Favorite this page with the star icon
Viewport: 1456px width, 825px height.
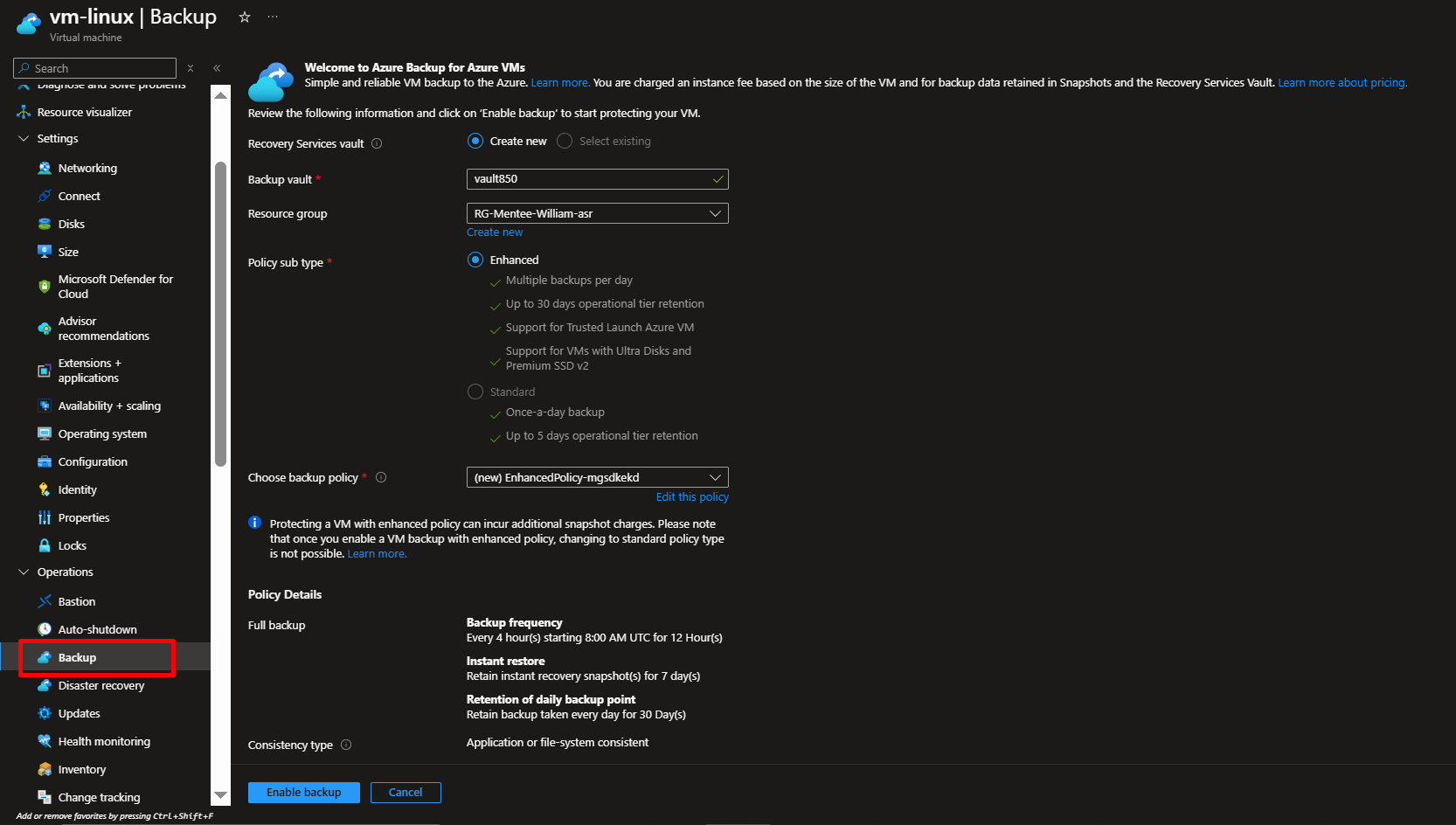(x=245, y=17)
